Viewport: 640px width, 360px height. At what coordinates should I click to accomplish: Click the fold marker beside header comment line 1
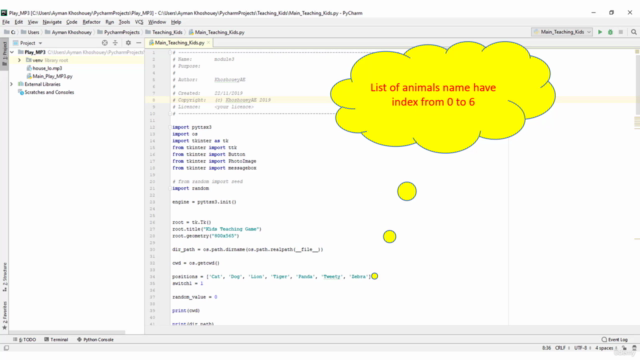pos(170,53)
